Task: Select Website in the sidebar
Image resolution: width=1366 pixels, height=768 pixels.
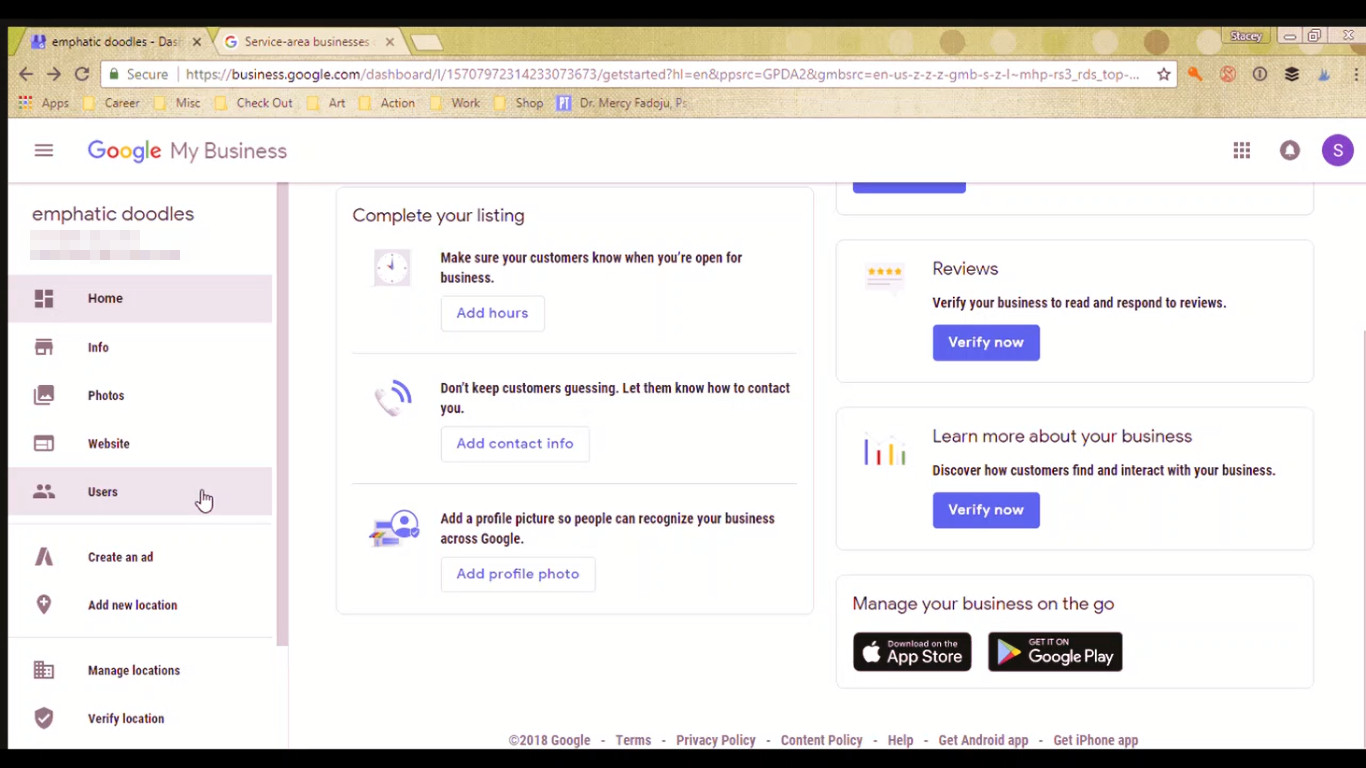Action: [140, 443]
